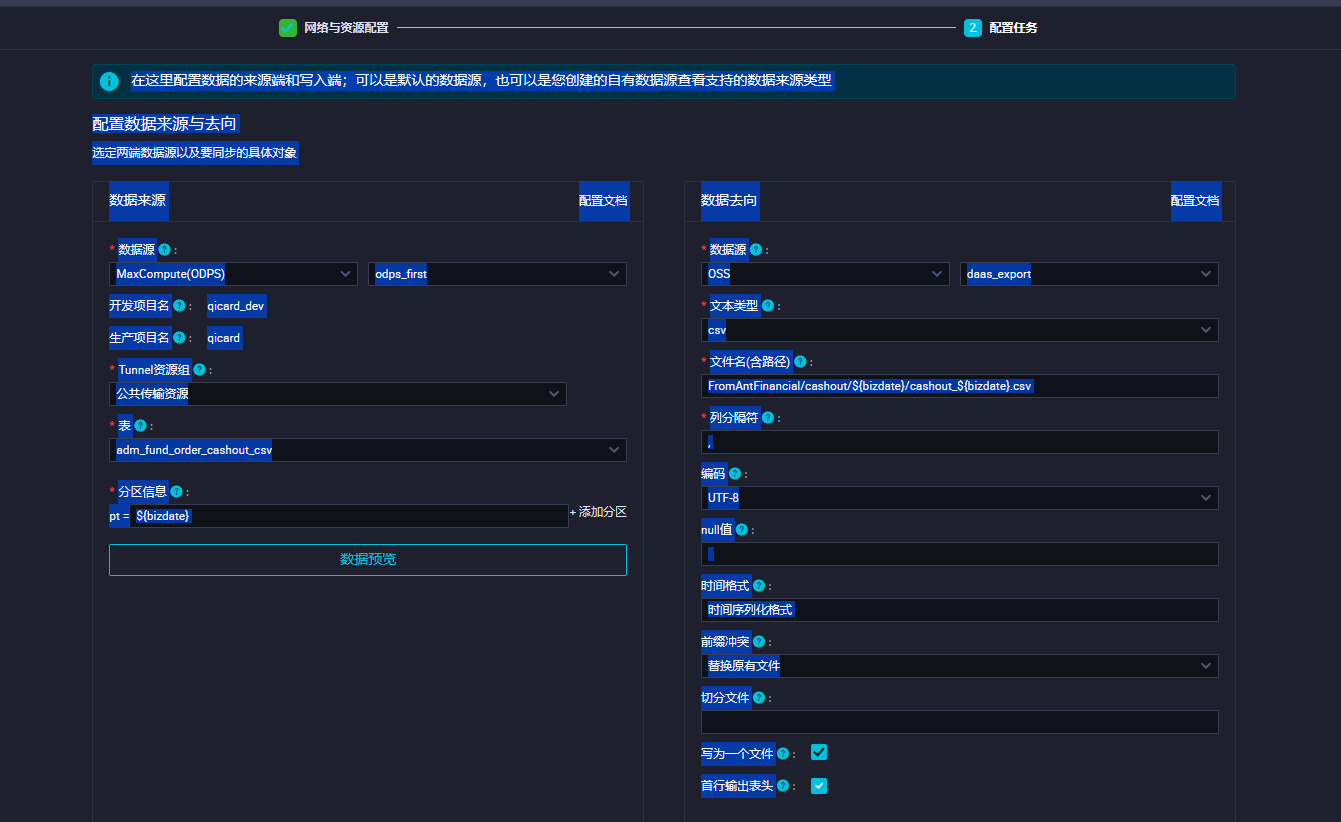1341x822 pixels.
Task: Click the 时间序列化格式 time format field
Action: [960, 610]
